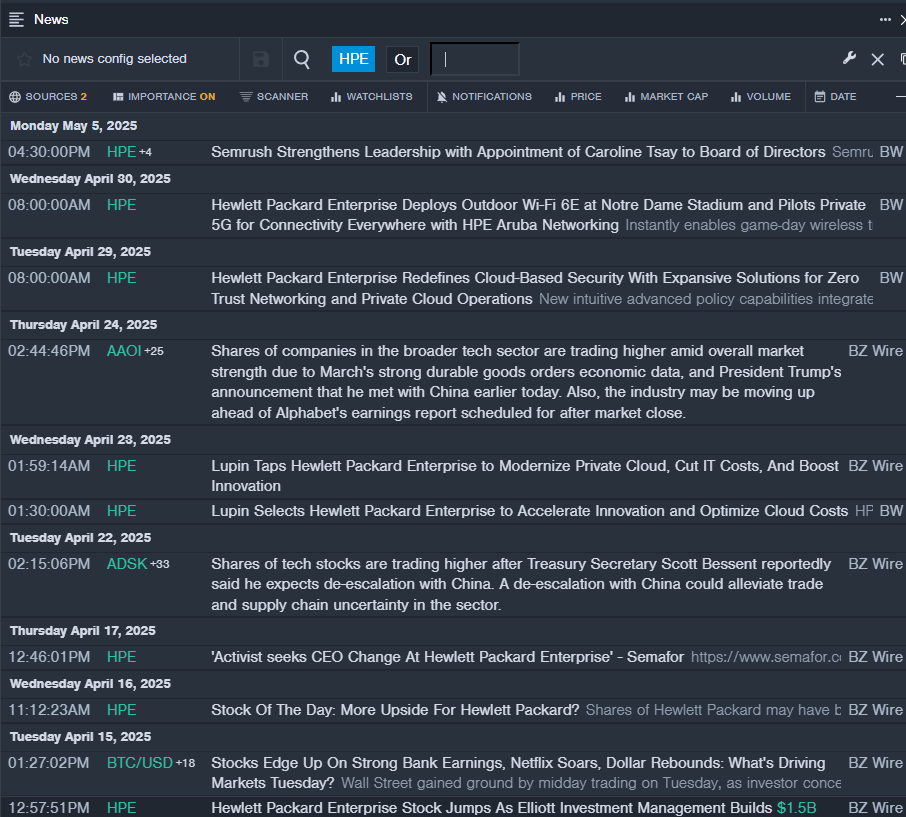Open the three-dots options menu
This screenshot has height=817, width=906.
885,20
